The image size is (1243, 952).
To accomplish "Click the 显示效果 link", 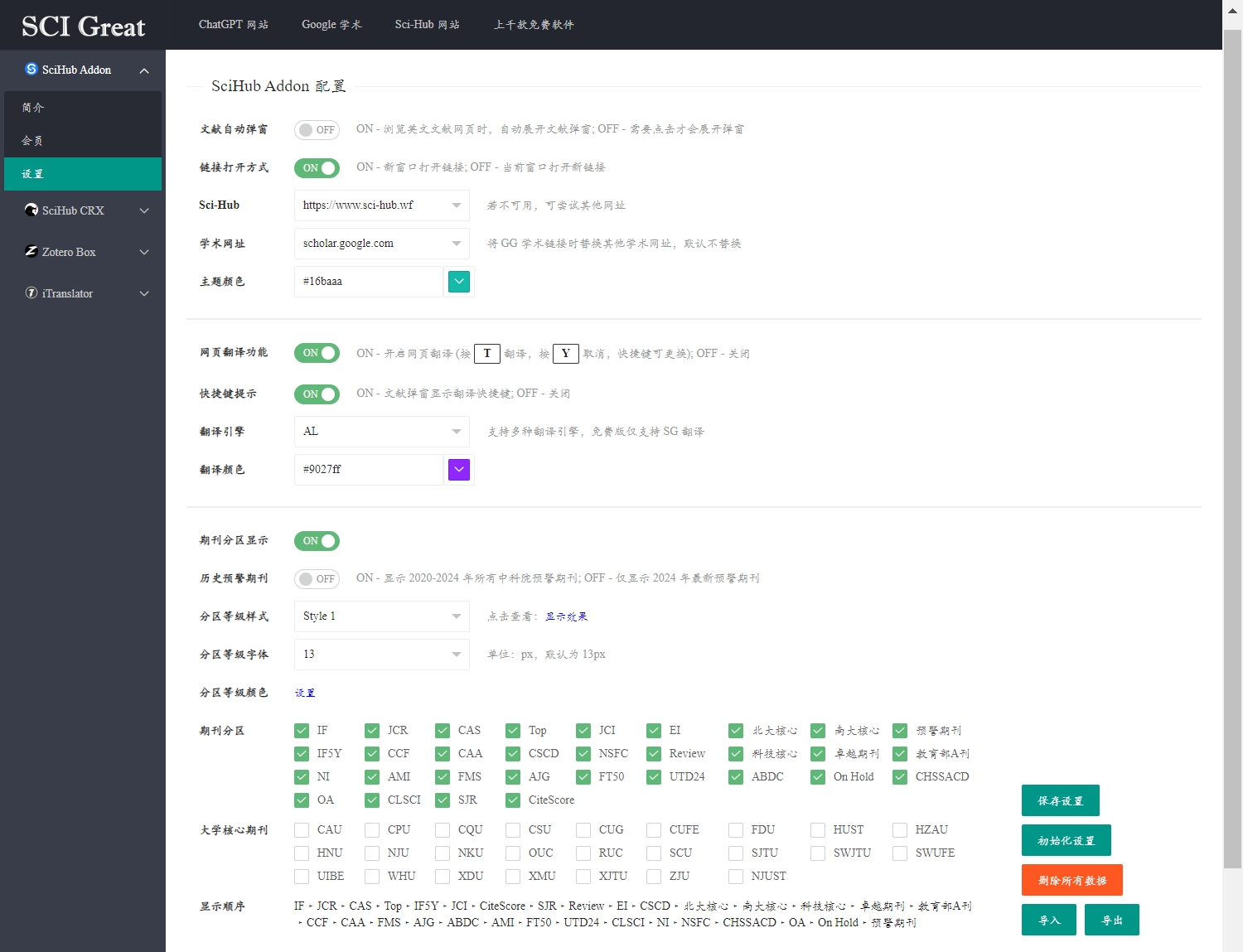I will (x=567, y=616).
